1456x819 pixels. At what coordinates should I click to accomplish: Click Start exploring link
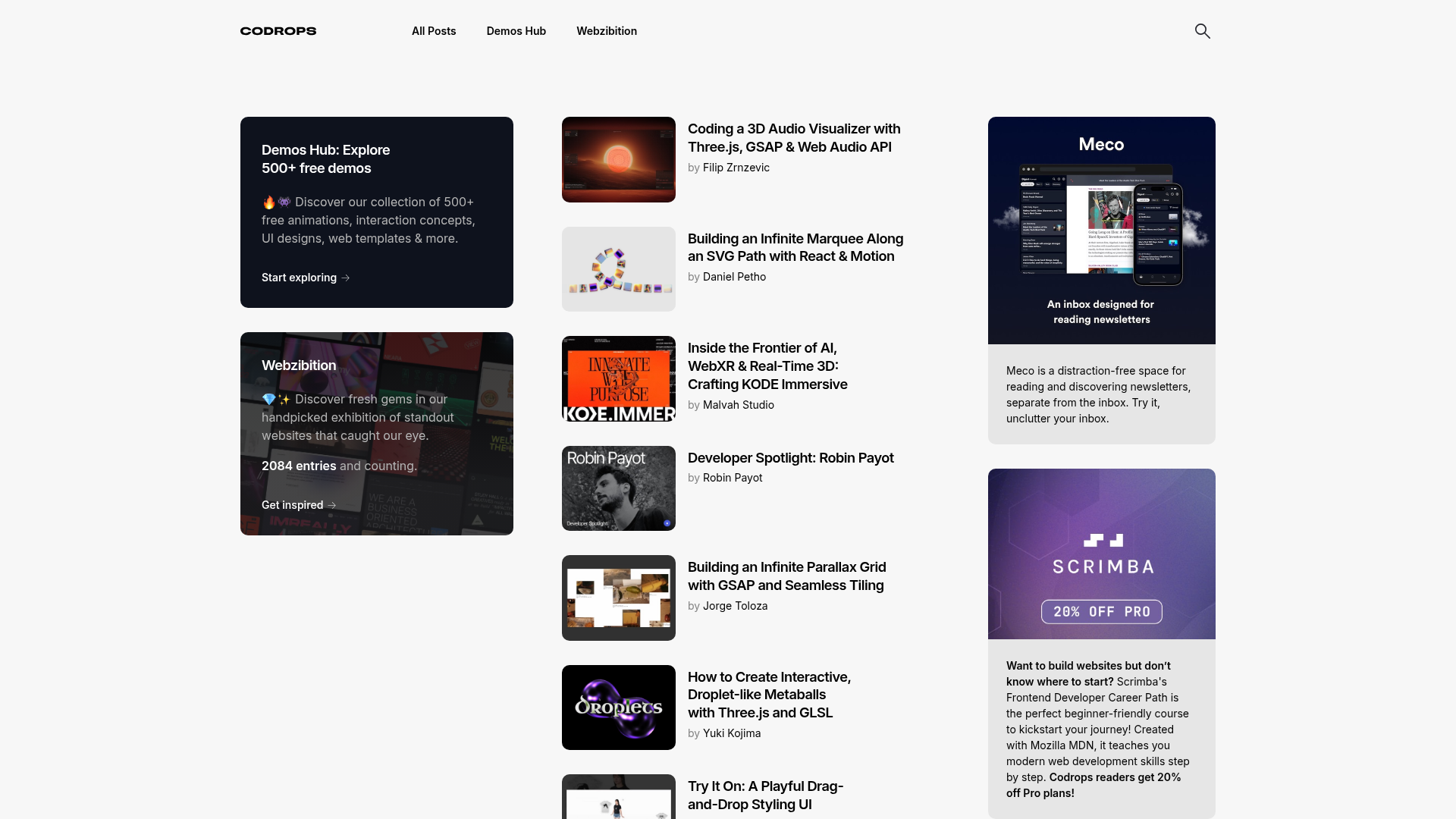(x=306, y=278)
